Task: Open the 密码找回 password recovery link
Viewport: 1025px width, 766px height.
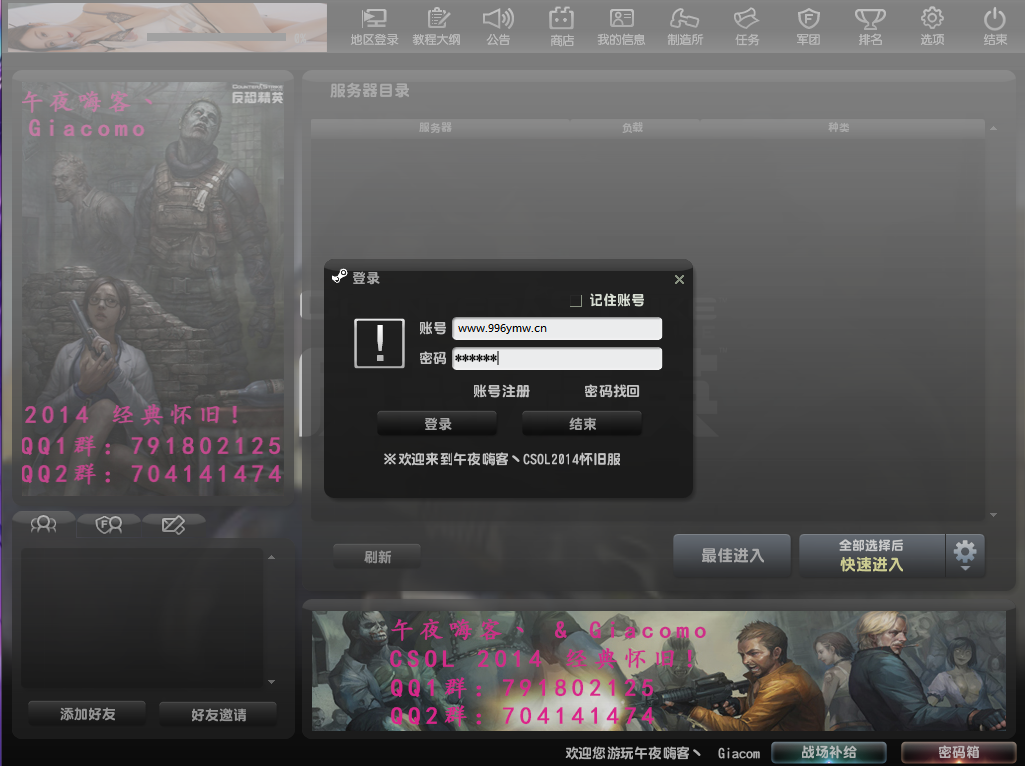Action: coord(612,391)
